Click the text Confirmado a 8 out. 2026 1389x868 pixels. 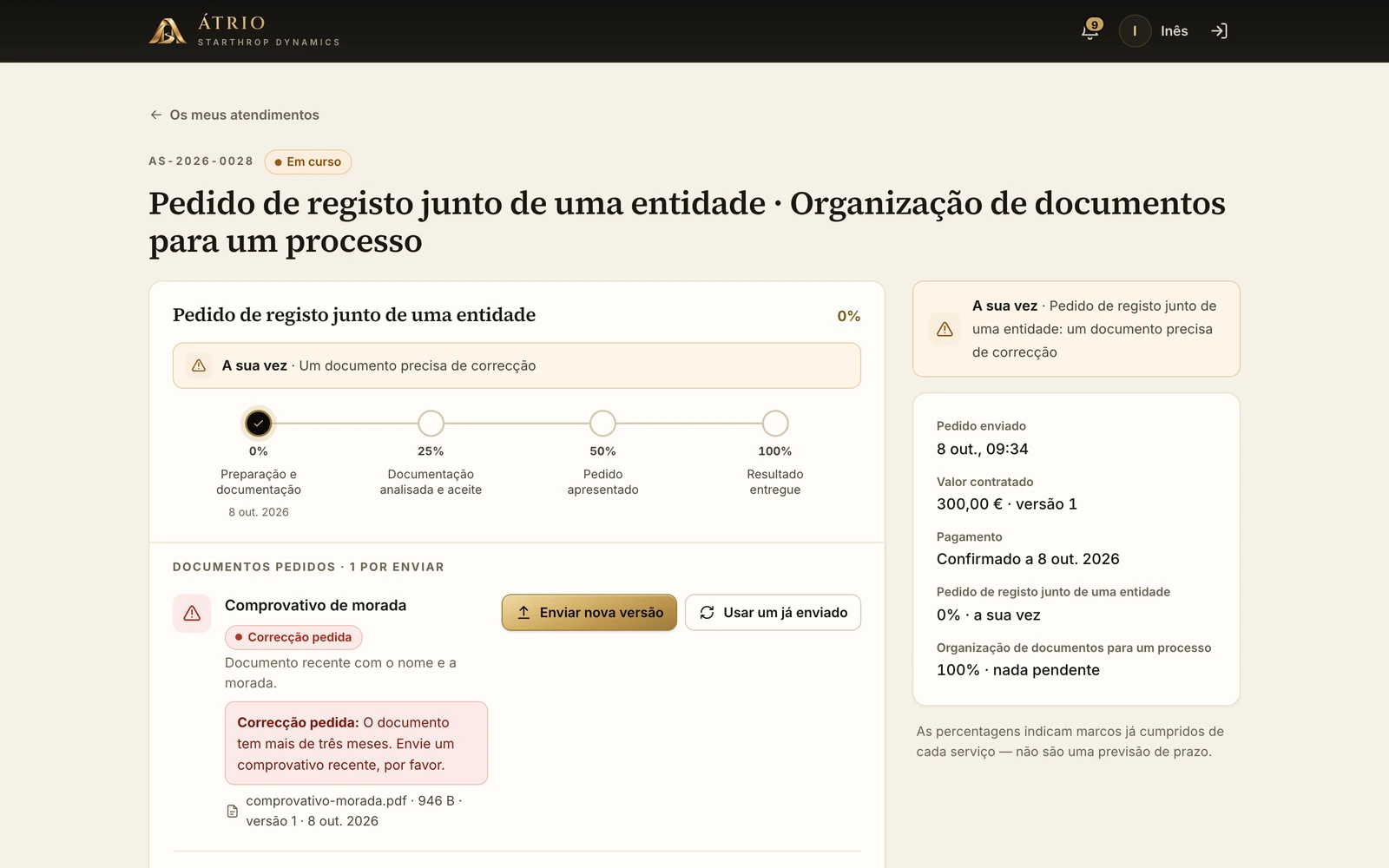[x=1028, y=559]
